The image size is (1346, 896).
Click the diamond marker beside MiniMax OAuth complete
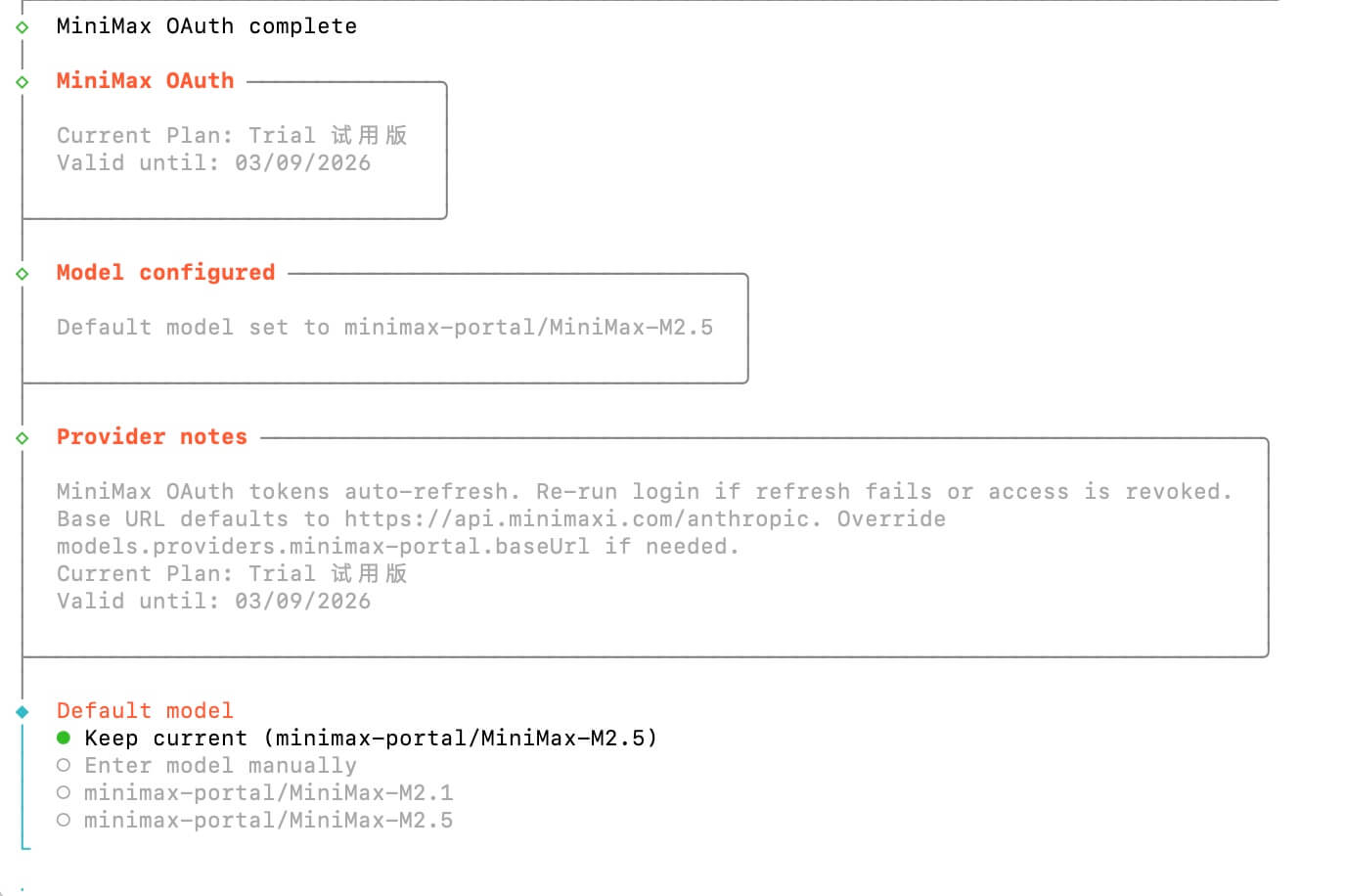point(22,27)
